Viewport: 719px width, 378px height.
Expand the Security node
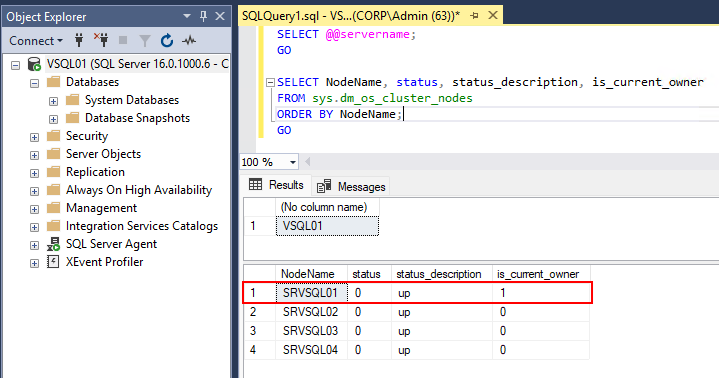[x=34, y=137]
